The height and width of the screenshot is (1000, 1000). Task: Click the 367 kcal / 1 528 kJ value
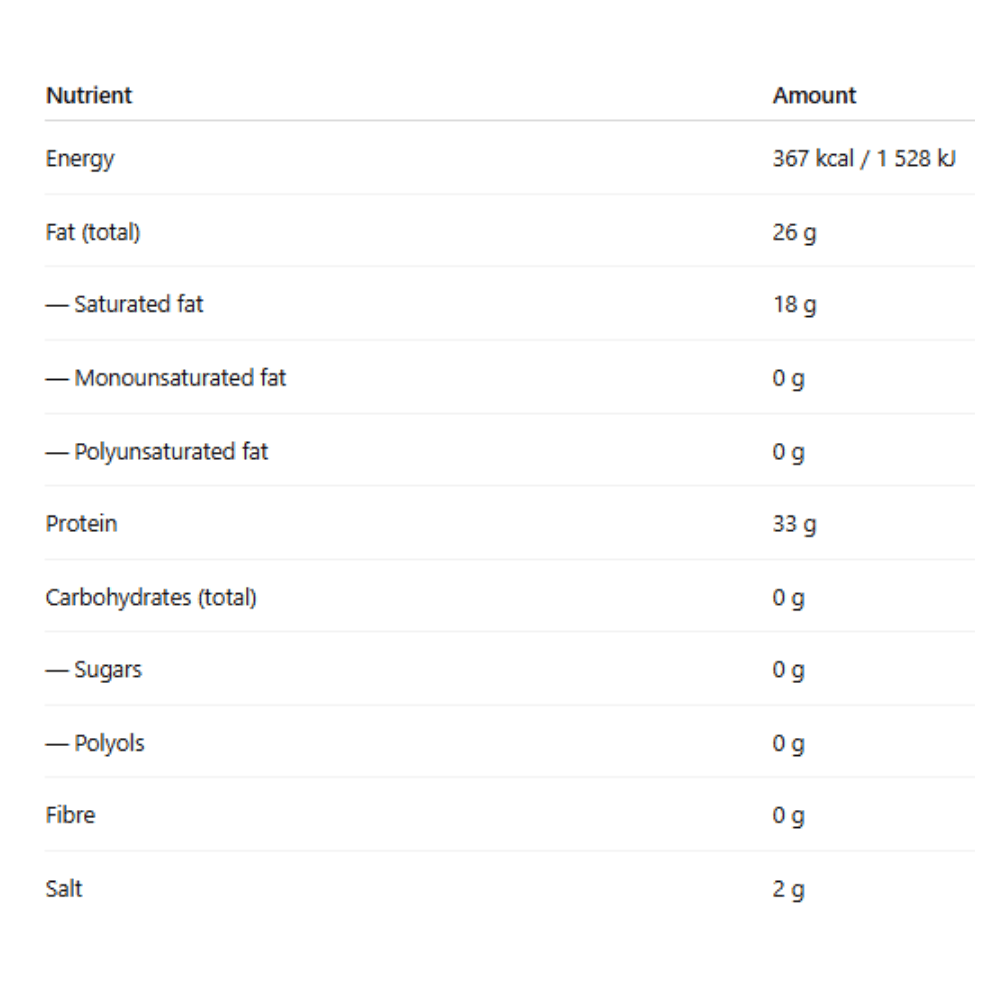coord(864,159)
